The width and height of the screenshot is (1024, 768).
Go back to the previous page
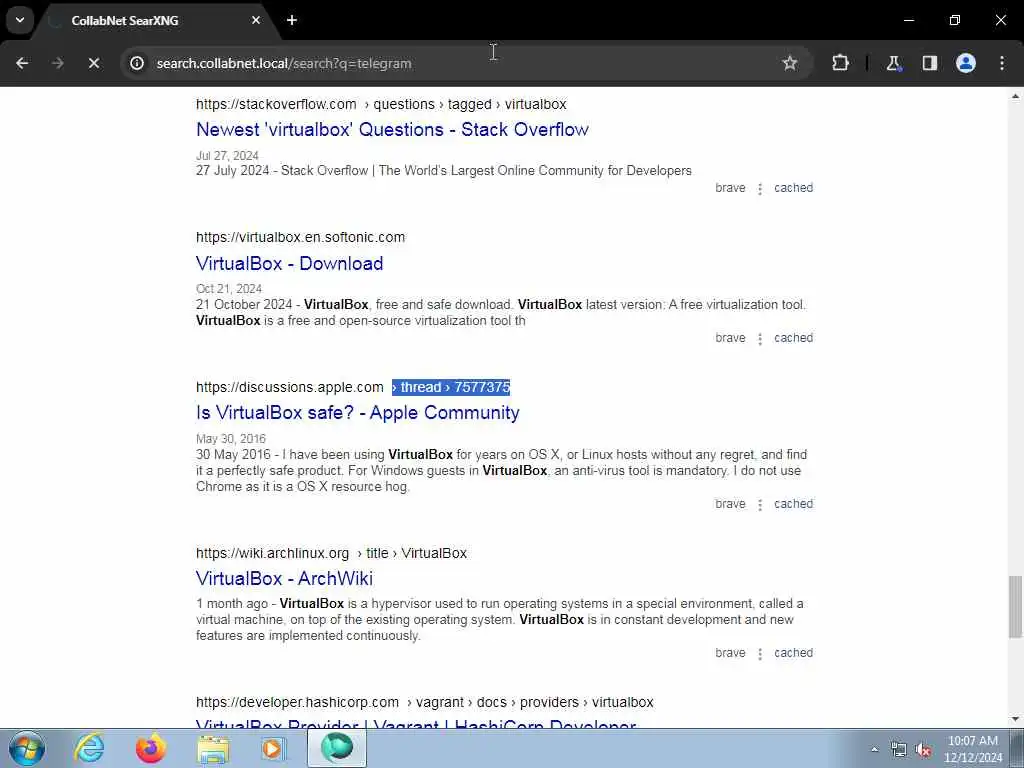click(x=22, y=63)
